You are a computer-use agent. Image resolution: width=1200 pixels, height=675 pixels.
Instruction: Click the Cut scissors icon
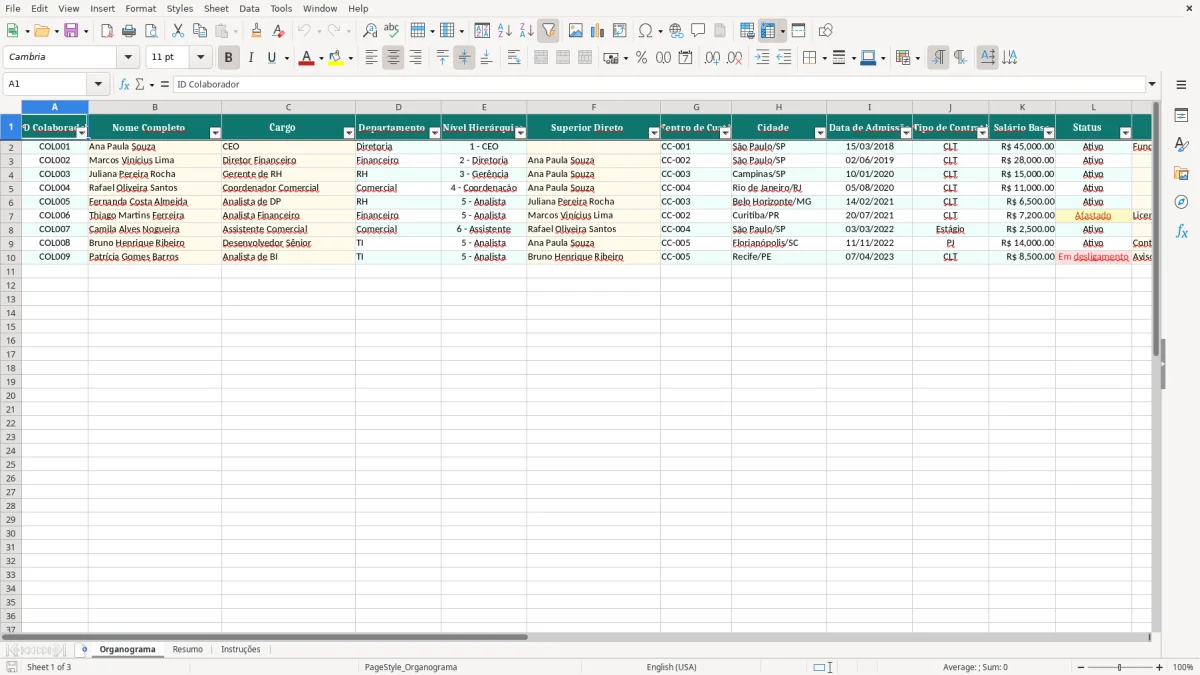click(x=178, y=31)
